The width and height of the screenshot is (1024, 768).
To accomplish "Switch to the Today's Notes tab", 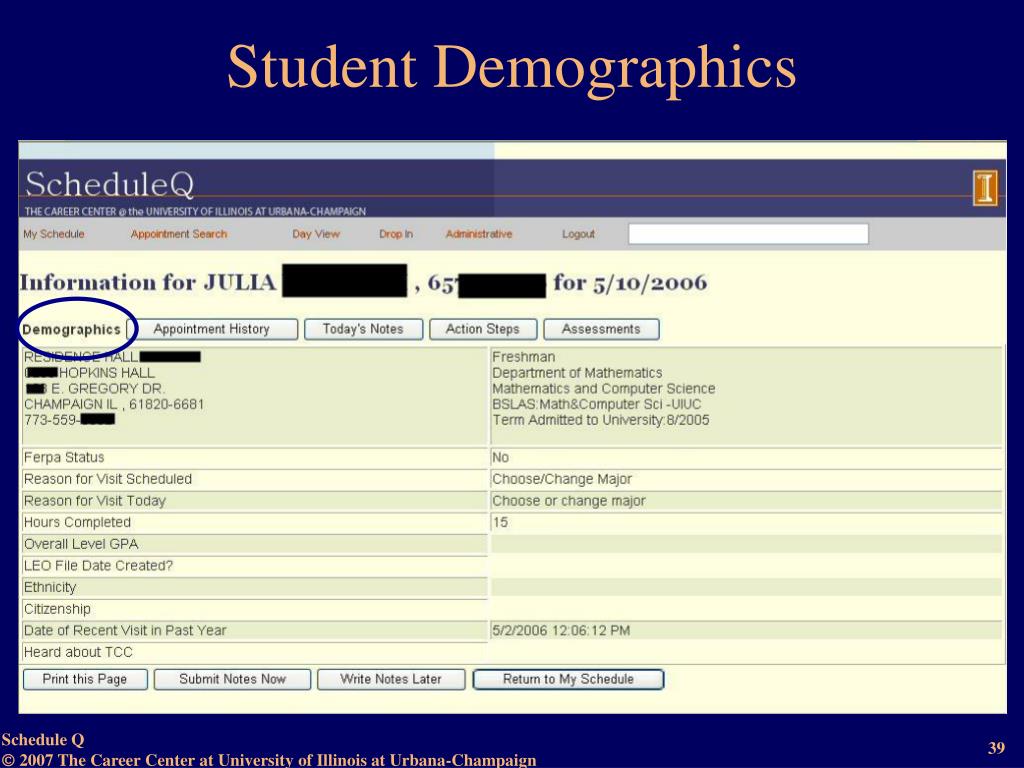I will tap(363, 329).
